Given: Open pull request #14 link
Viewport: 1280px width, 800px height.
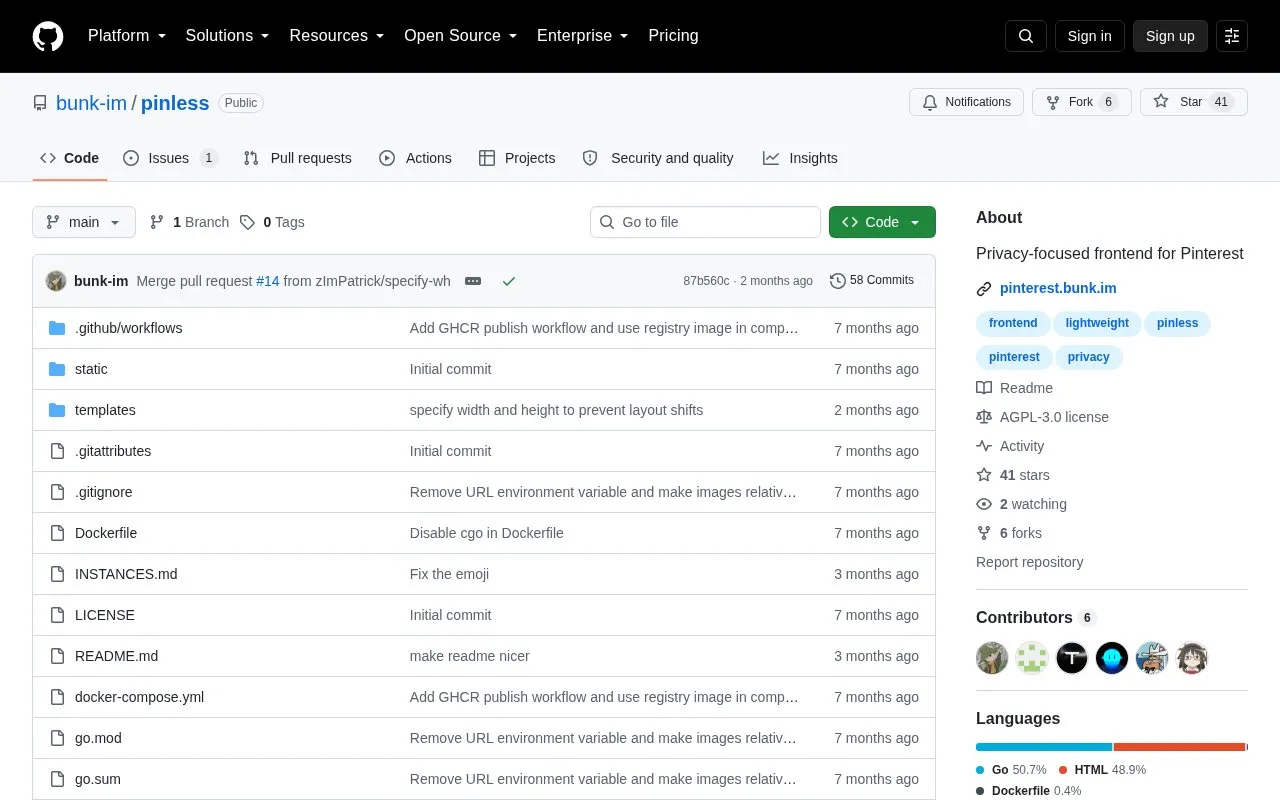Looking at the screenshot, I should 267,281.
